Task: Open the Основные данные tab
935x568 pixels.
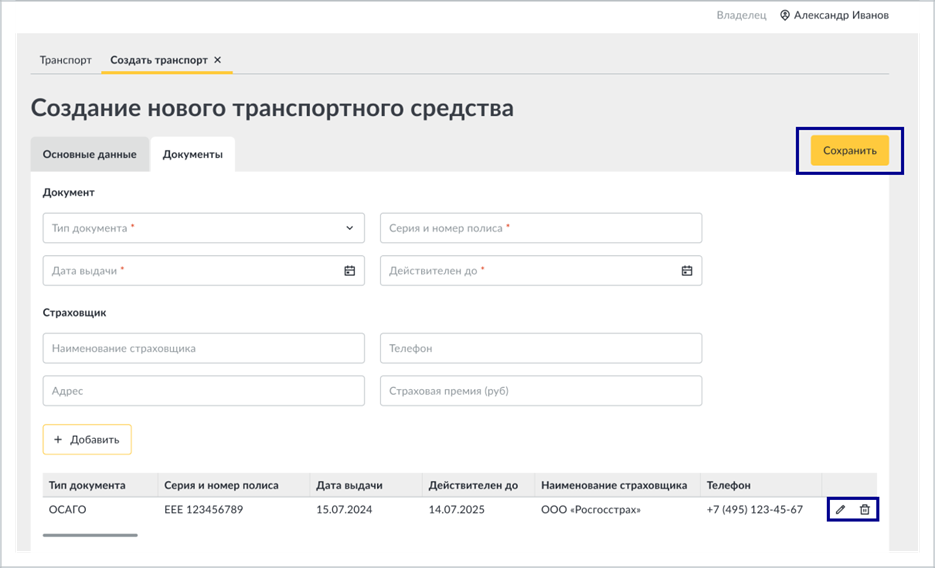Action: tap(89, 154)
